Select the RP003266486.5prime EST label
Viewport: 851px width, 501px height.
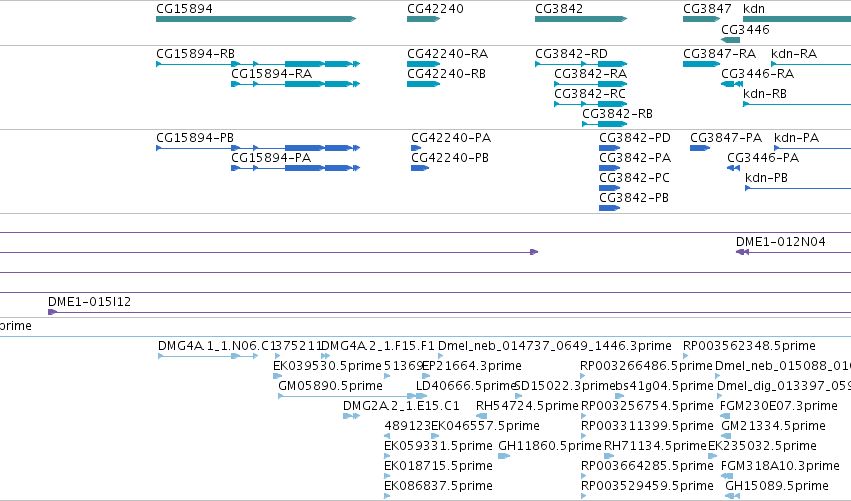[x=646, y=366]
